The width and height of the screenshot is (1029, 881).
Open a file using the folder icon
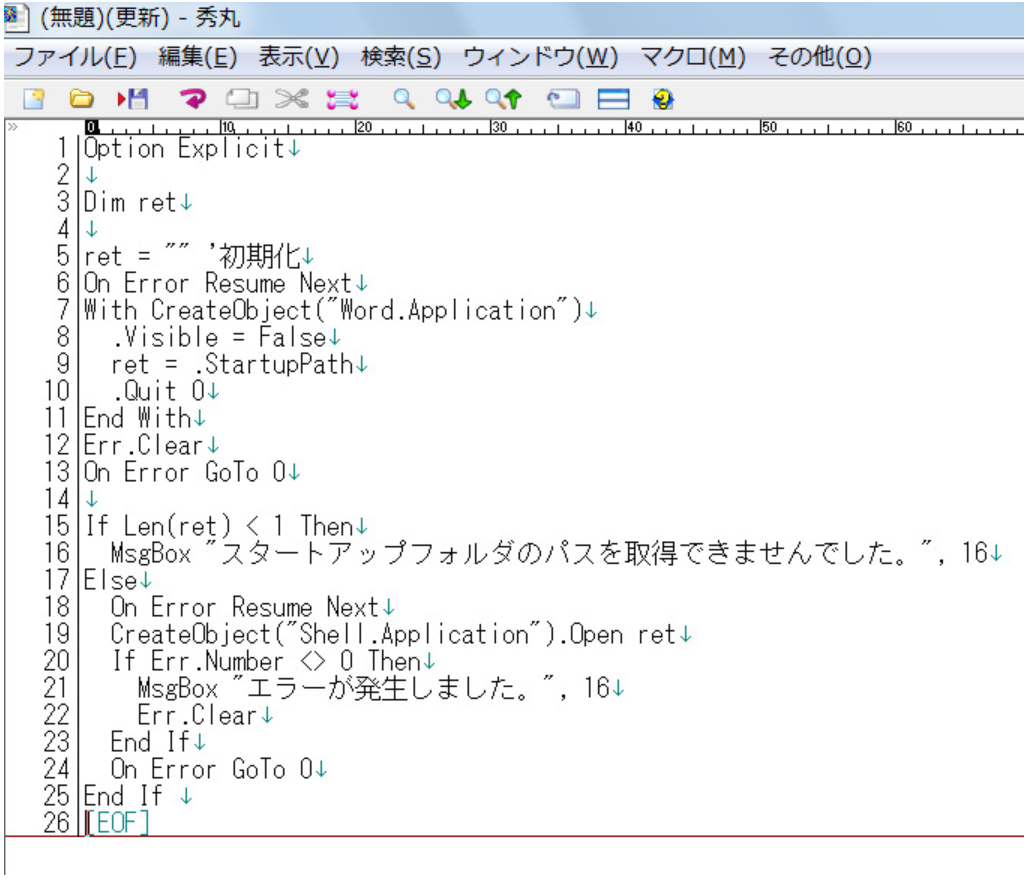click(80, 99)
